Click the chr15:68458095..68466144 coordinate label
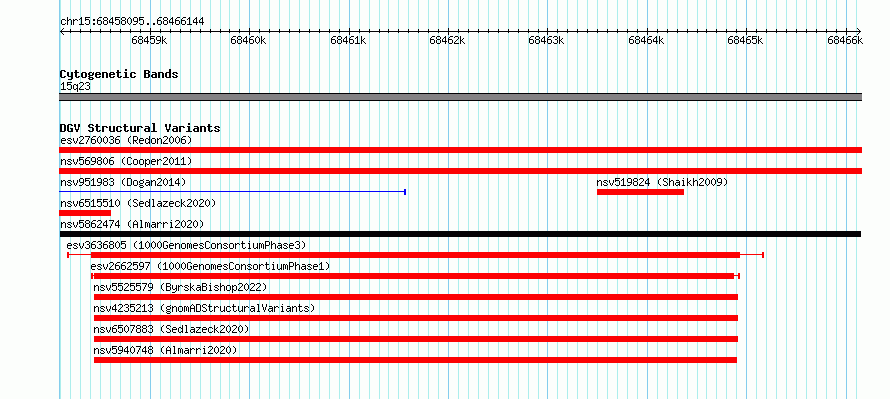The image size is (890, 399). 132,22
